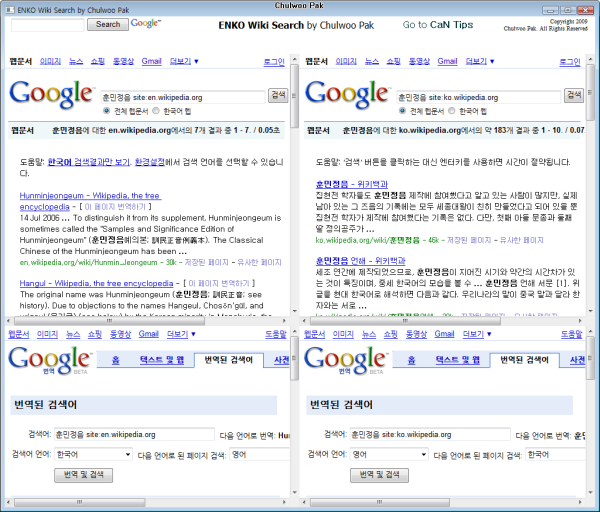Open 훈민정음 - 위키백과 result link

(351, 184)
